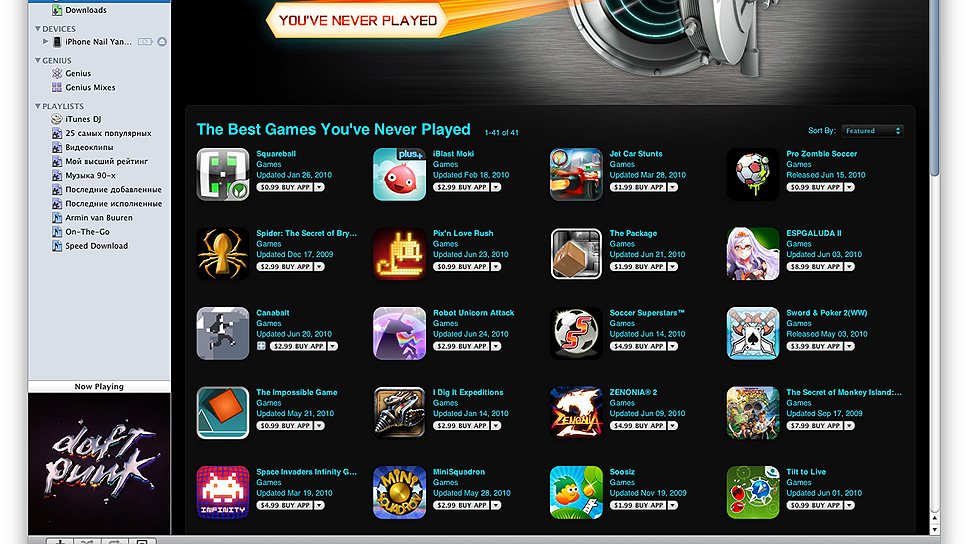Open the Jet Car Stunts title link
The height and width of the screenshot is (544, 968).
point(636,154)
